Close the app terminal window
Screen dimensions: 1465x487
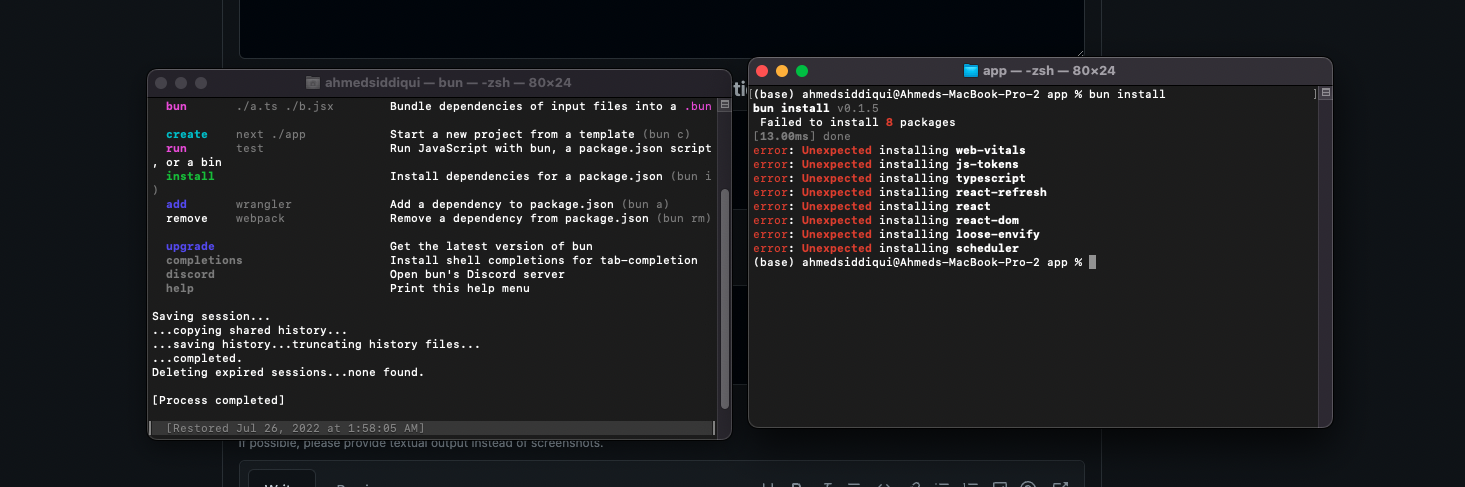(x=762, y=71)
